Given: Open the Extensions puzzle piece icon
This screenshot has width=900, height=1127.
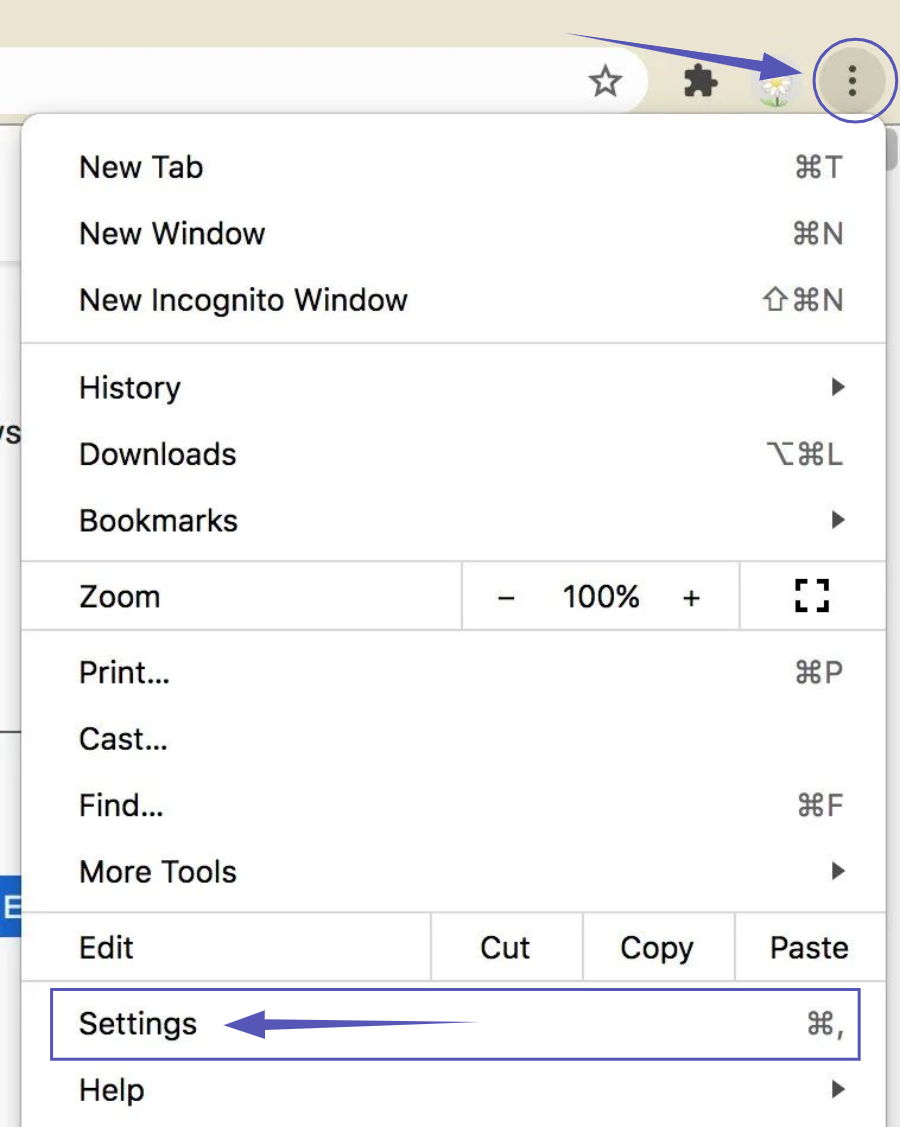Looking at the screenshot, I should coord(700,81).
